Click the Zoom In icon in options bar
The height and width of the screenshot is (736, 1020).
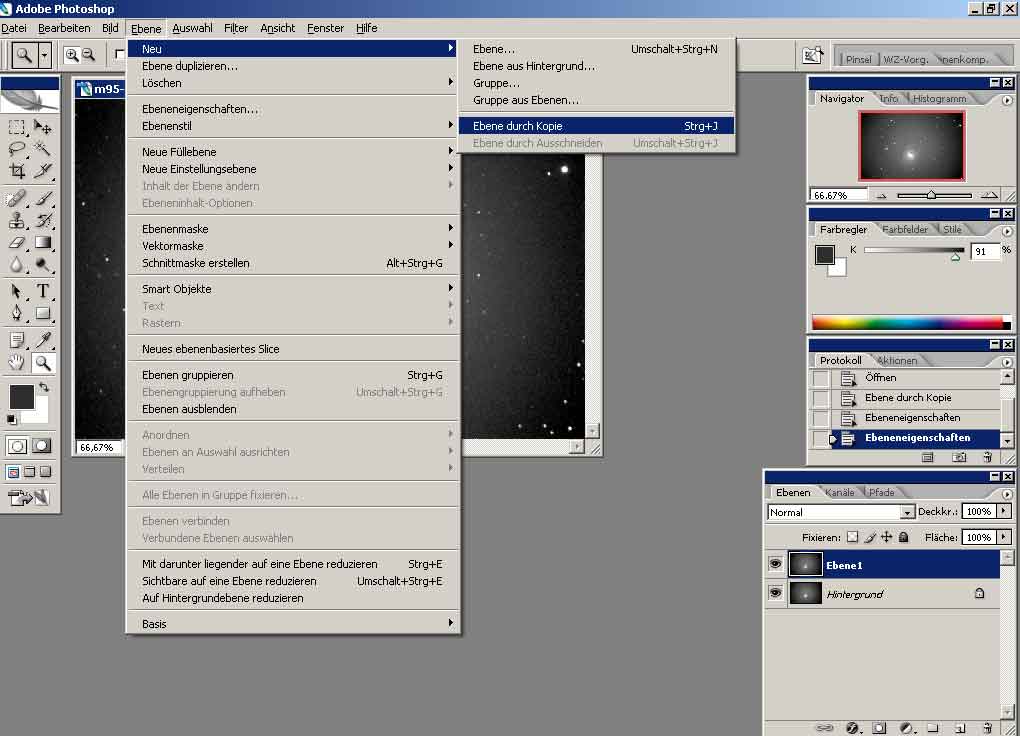click(x=72, y=55)
